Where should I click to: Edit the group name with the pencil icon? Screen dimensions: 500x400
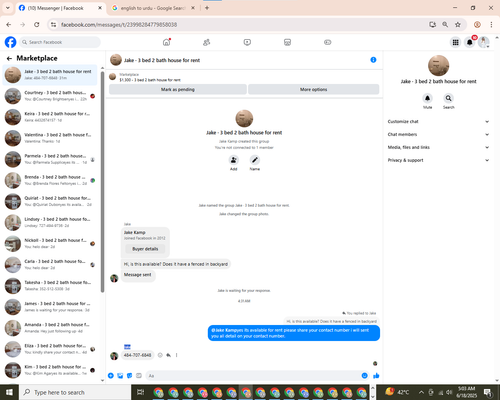click(255, 160)
